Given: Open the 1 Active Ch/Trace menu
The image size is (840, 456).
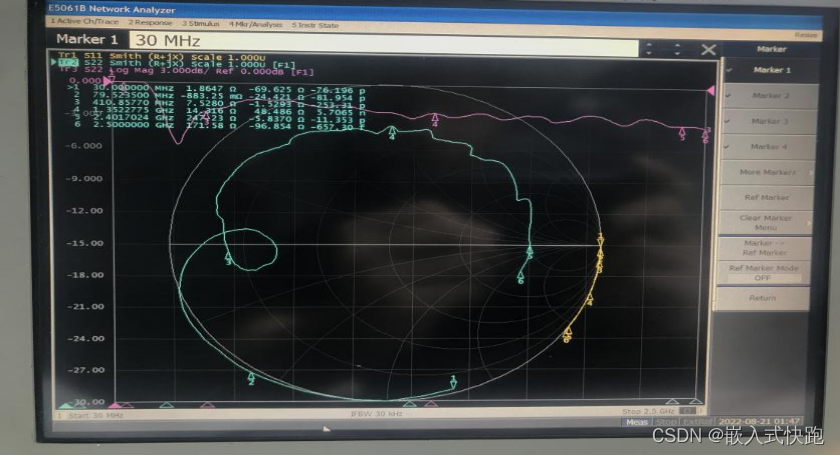Looking at the screenshot, I should [x=84, y=22].
